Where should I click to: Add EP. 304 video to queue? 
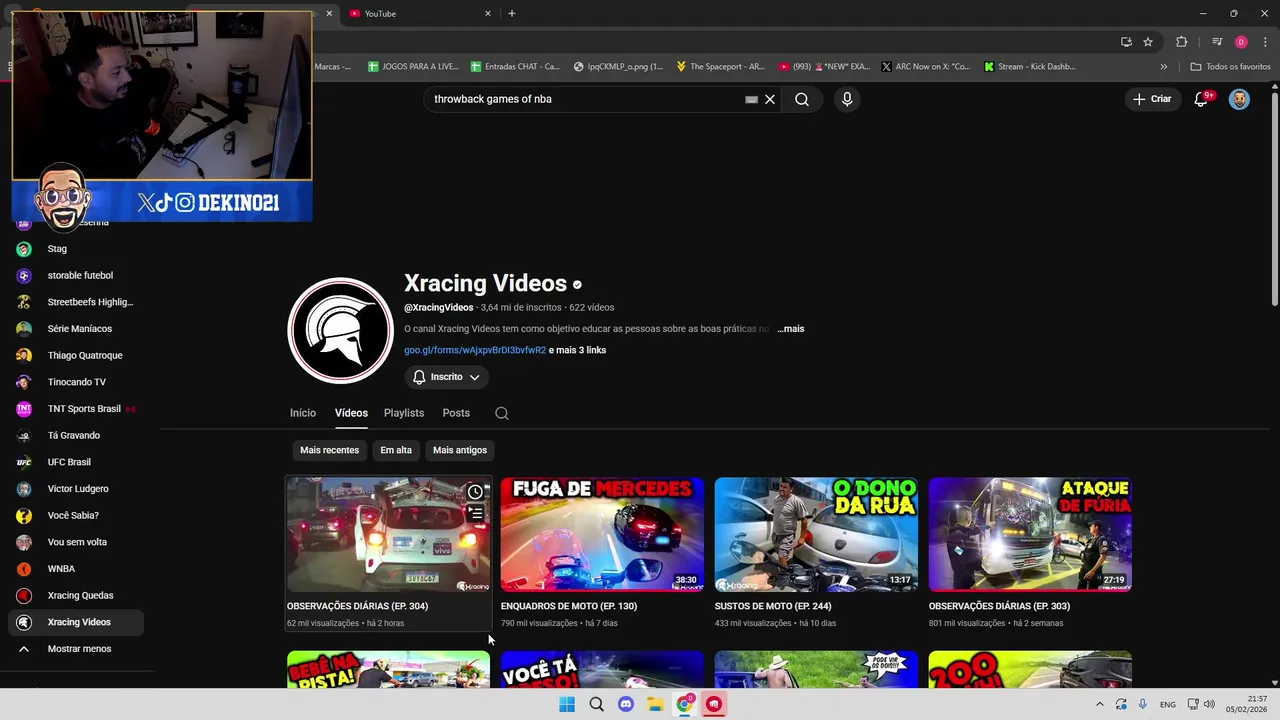(x=475, y=514)
